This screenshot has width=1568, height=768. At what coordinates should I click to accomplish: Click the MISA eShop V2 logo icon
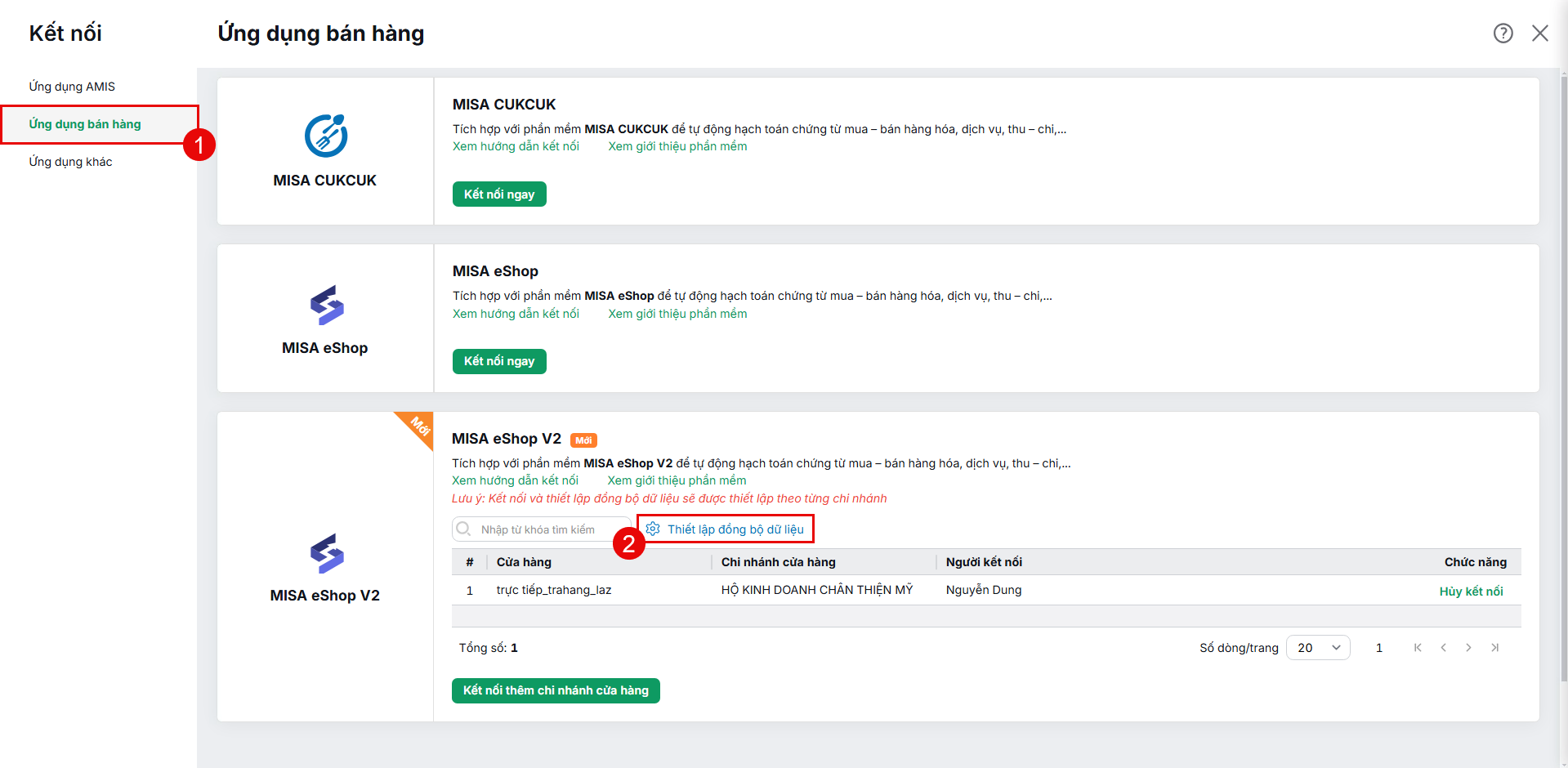(x=327, y=553)
